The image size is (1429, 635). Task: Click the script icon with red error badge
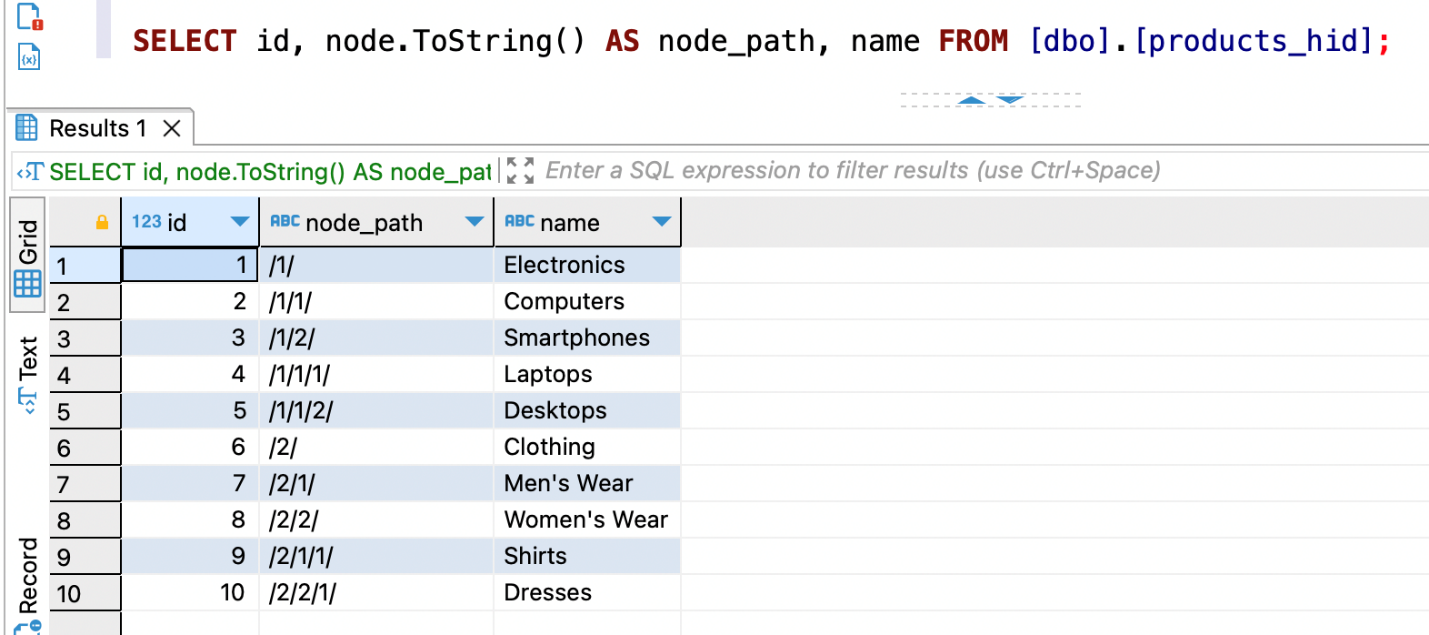point(30,17)
